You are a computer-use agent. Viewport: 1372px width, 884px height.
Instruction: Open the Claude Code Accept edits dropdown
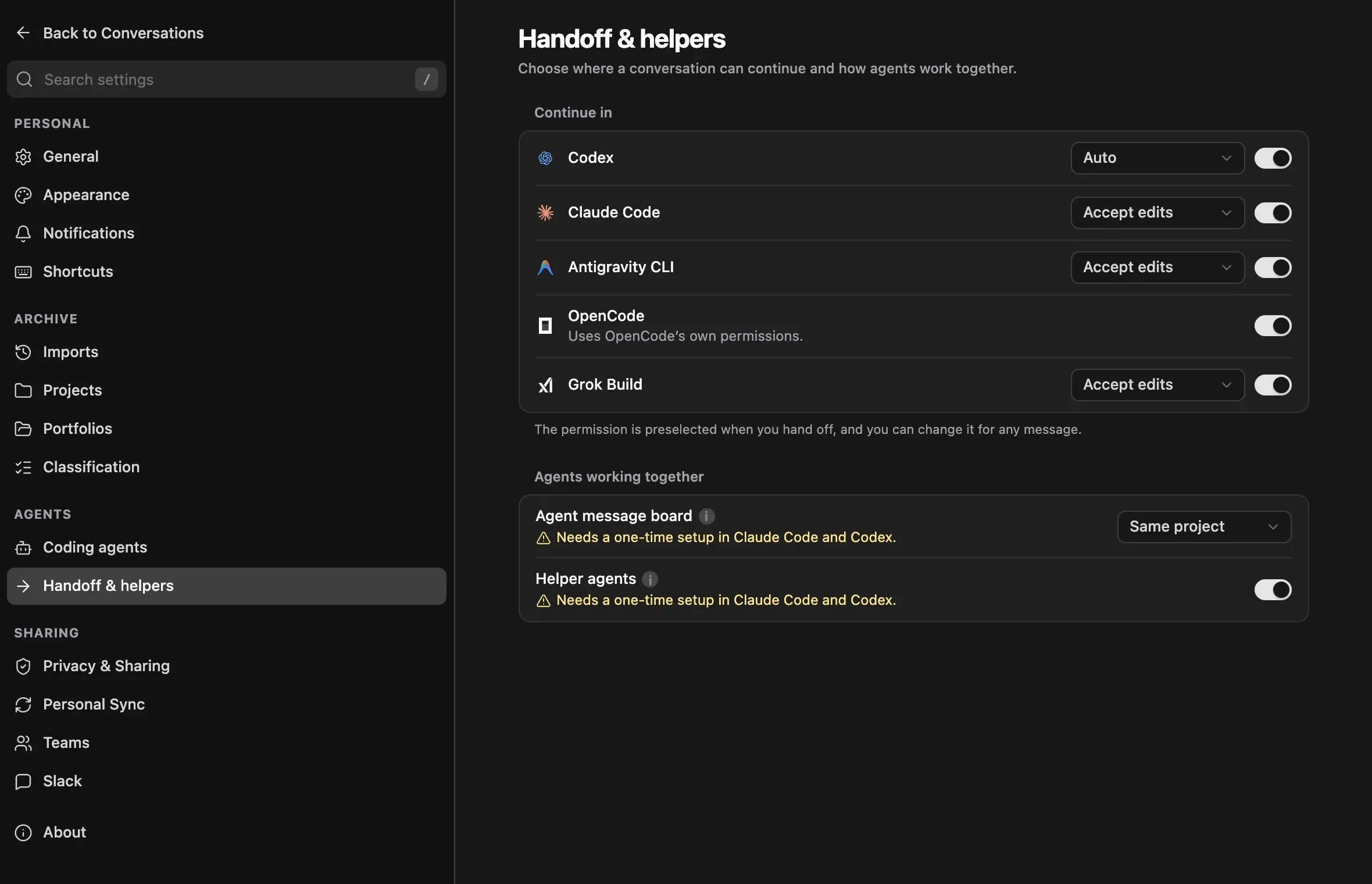click(1157, 212)
